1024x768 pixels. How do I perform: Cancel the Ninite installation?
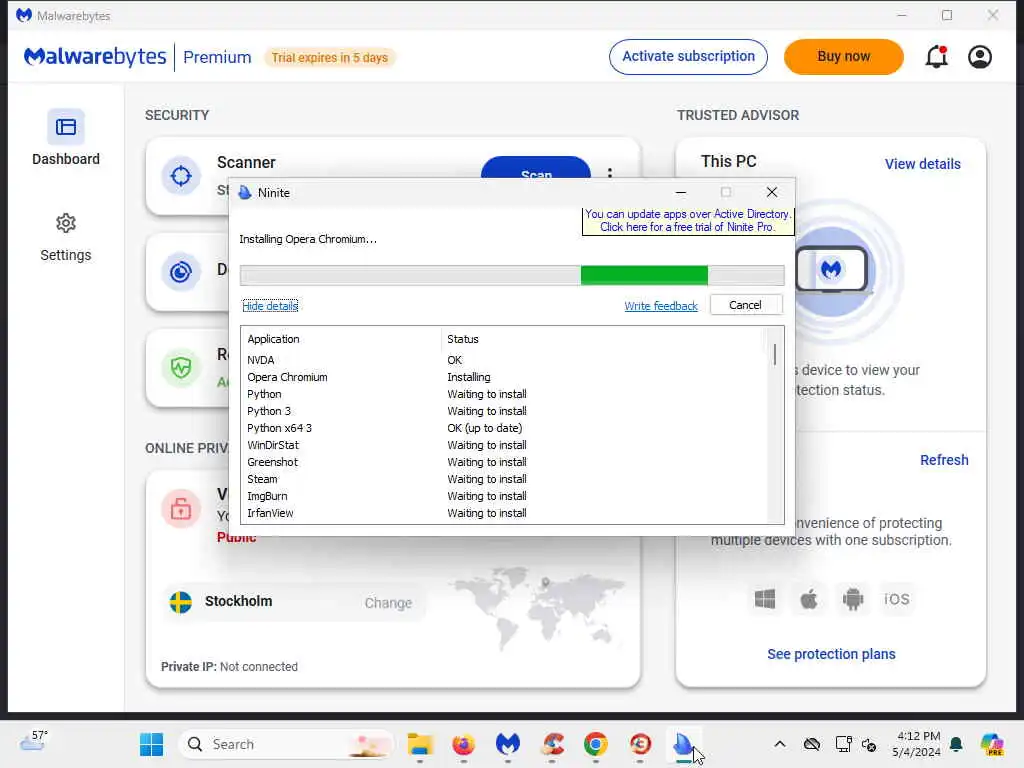pyautogui.click(x=745, y=305)
